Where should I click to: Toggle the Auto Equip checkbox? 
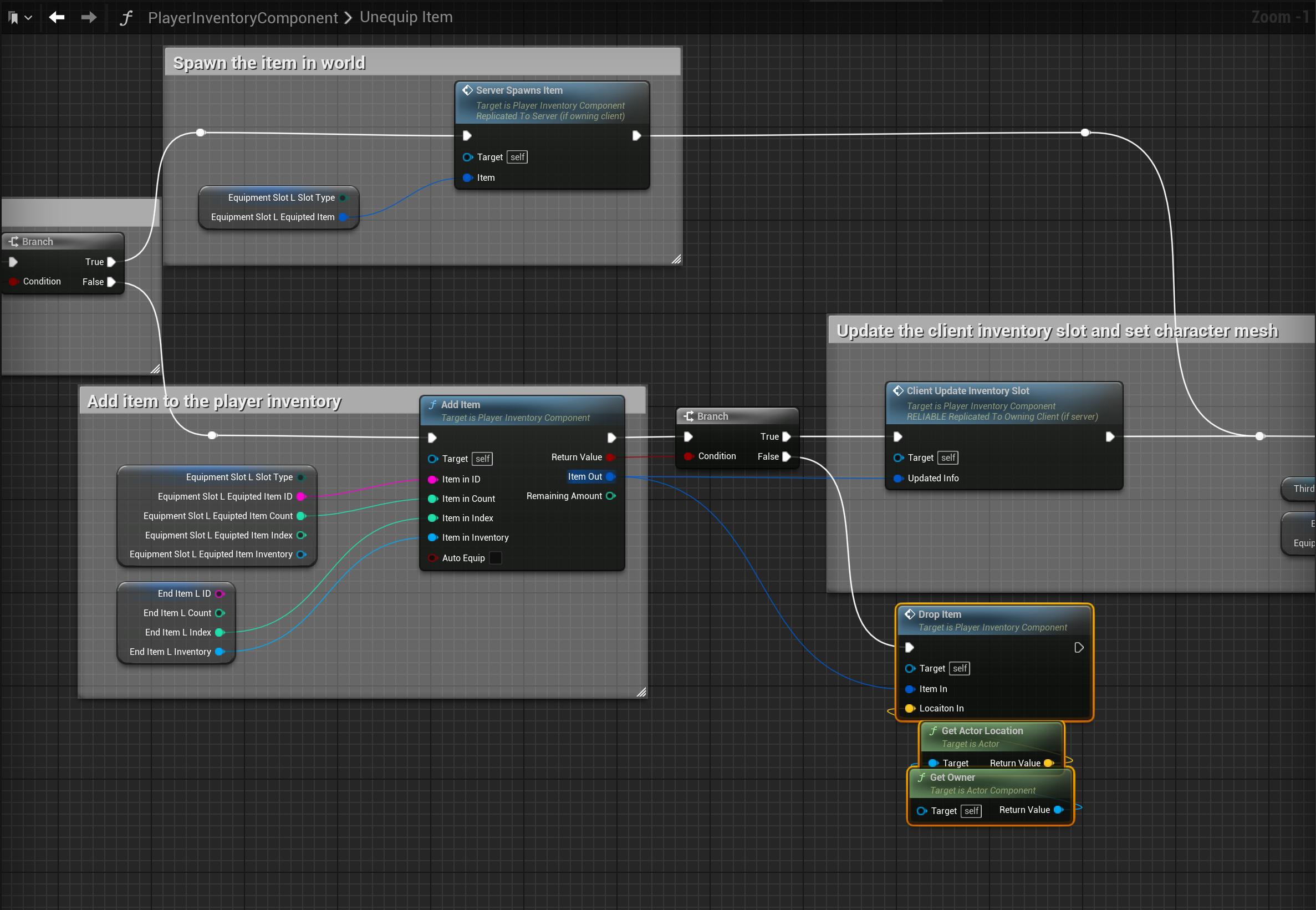pos(496,558)
